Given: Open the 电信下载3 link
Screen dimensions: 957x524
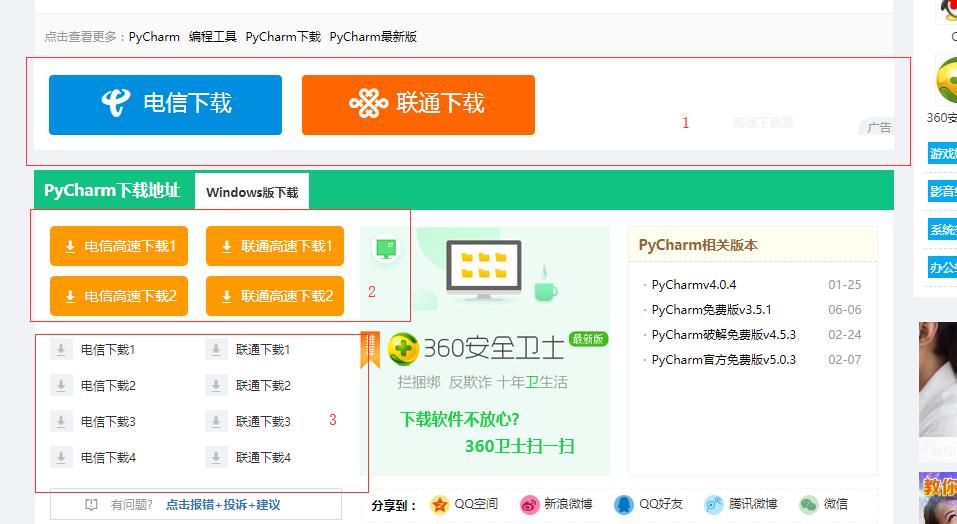Looking at the screenshot, I should pyautogui.click(x=108, y=422).
